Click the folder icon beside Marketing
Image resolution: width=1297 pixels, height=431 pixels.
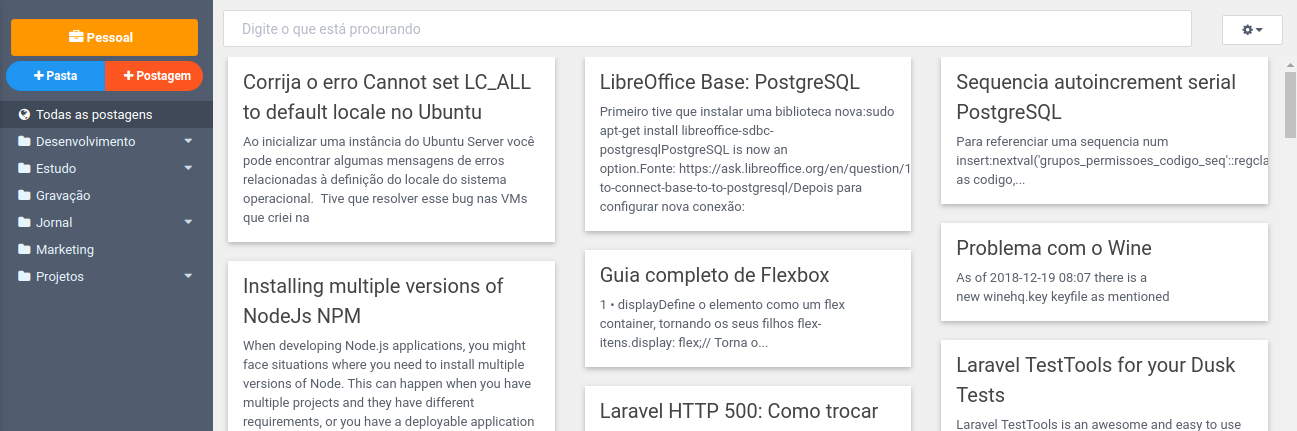tap(24, 249)
